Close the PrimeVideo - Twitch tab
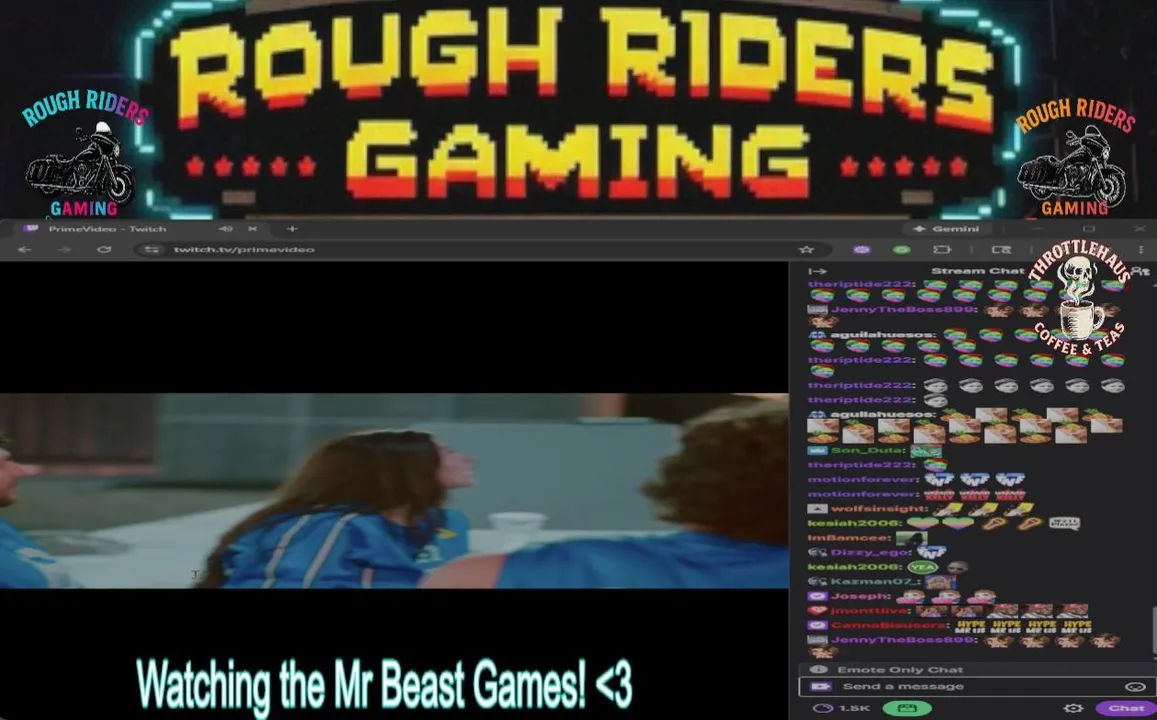 pyautogui.click(x=252, y=229)
